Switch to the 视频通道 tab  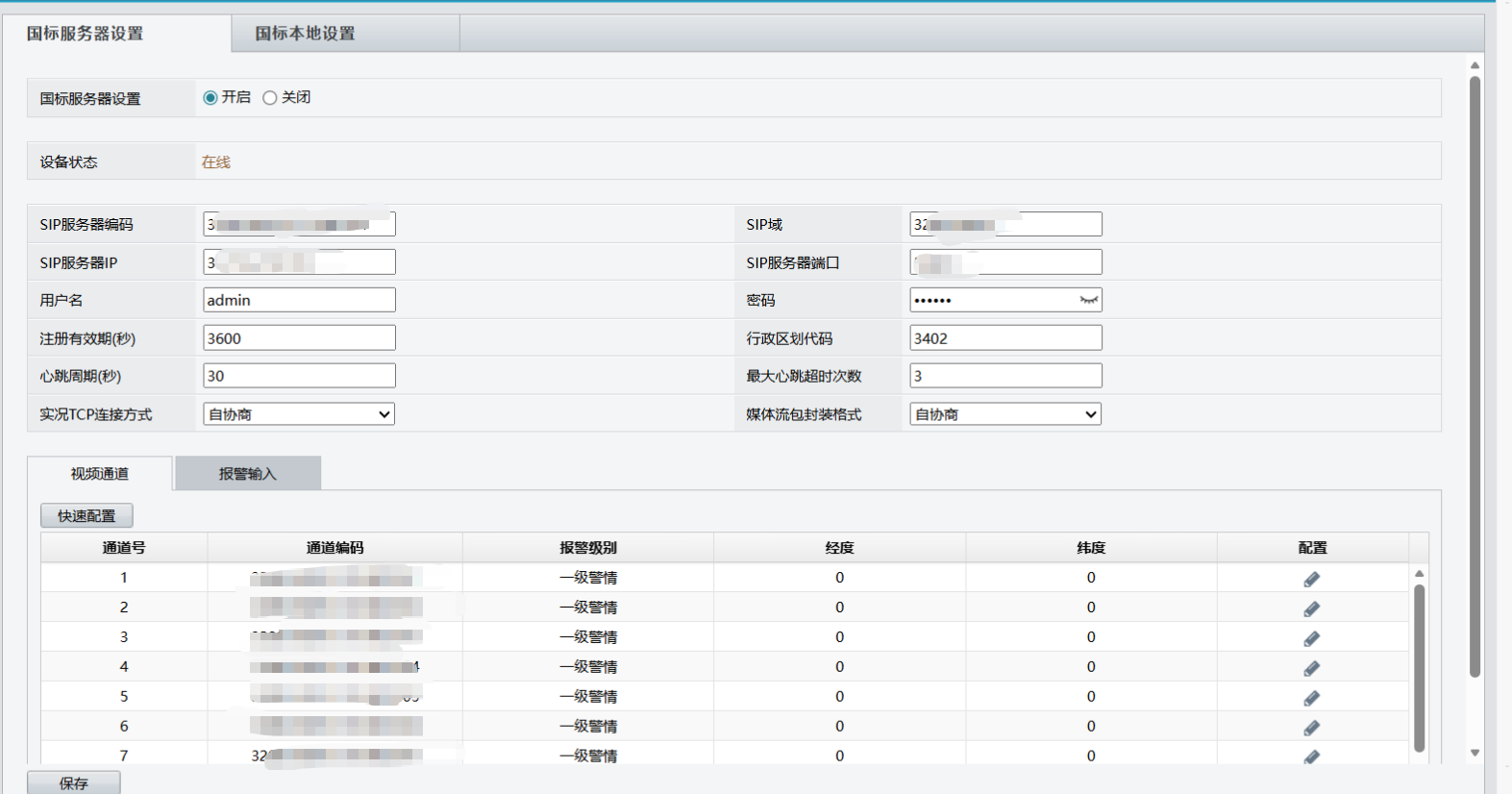[99, 474]
